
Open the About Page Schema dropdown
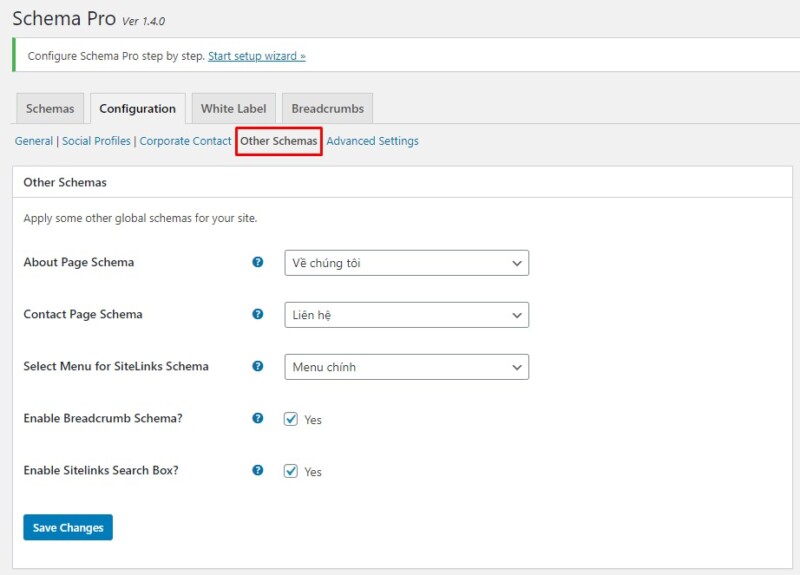pos(406,263)
